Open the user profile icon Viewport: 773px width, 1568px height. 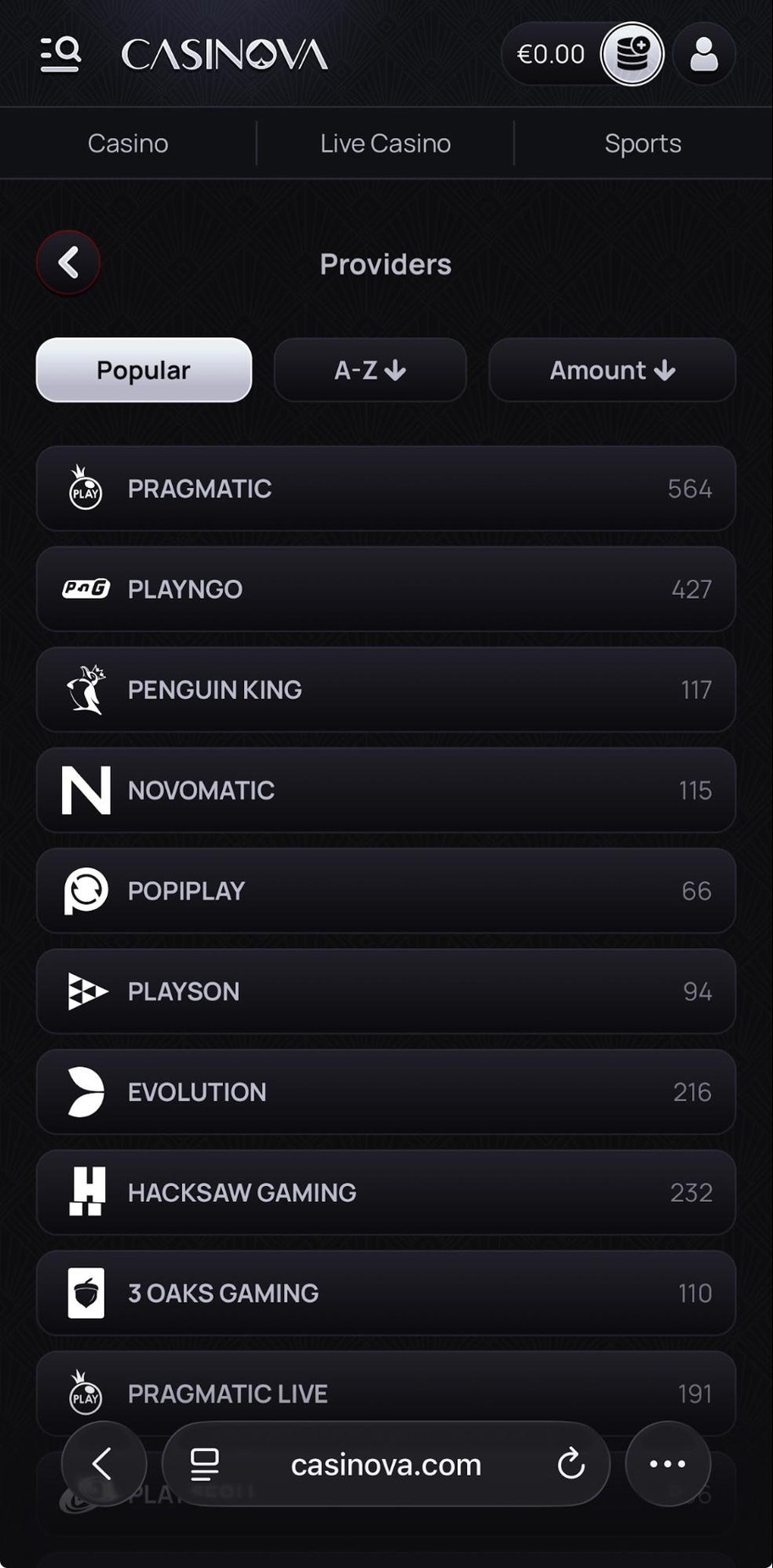coord(703,54)
